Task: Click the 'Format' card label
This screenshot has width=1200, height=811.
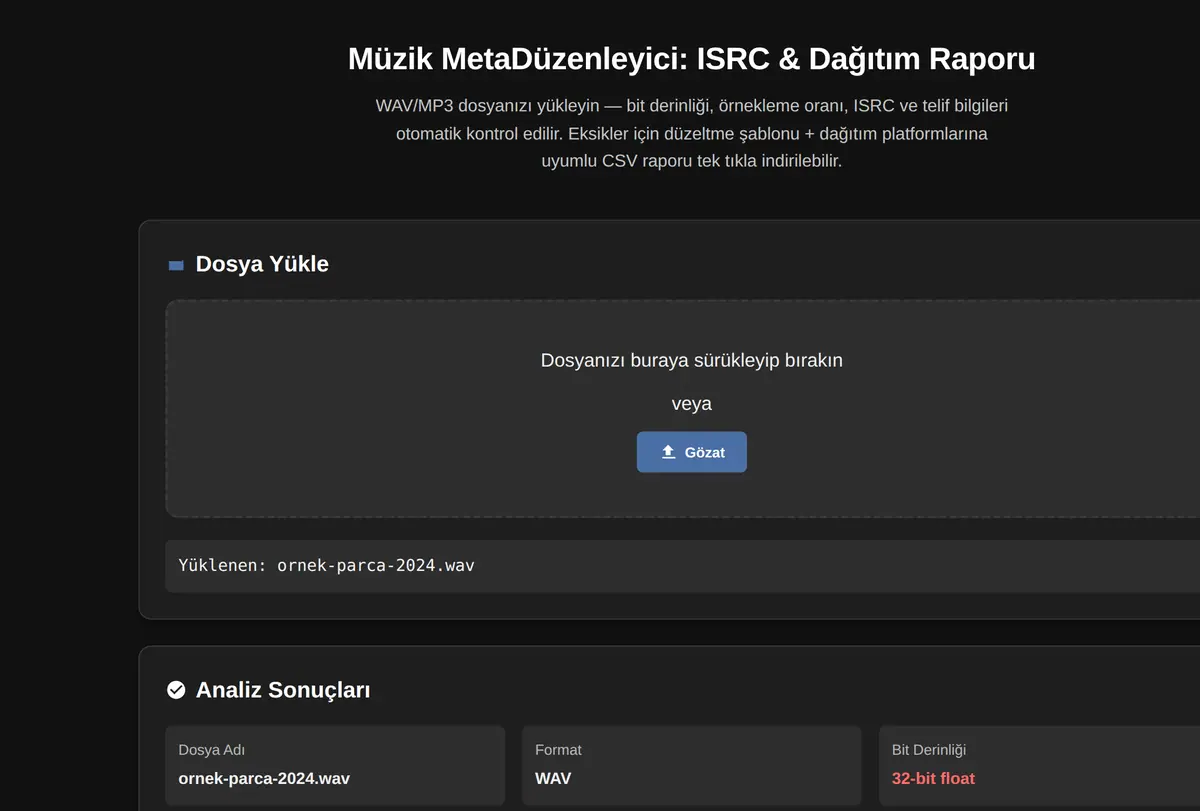Action: (558, 750)
